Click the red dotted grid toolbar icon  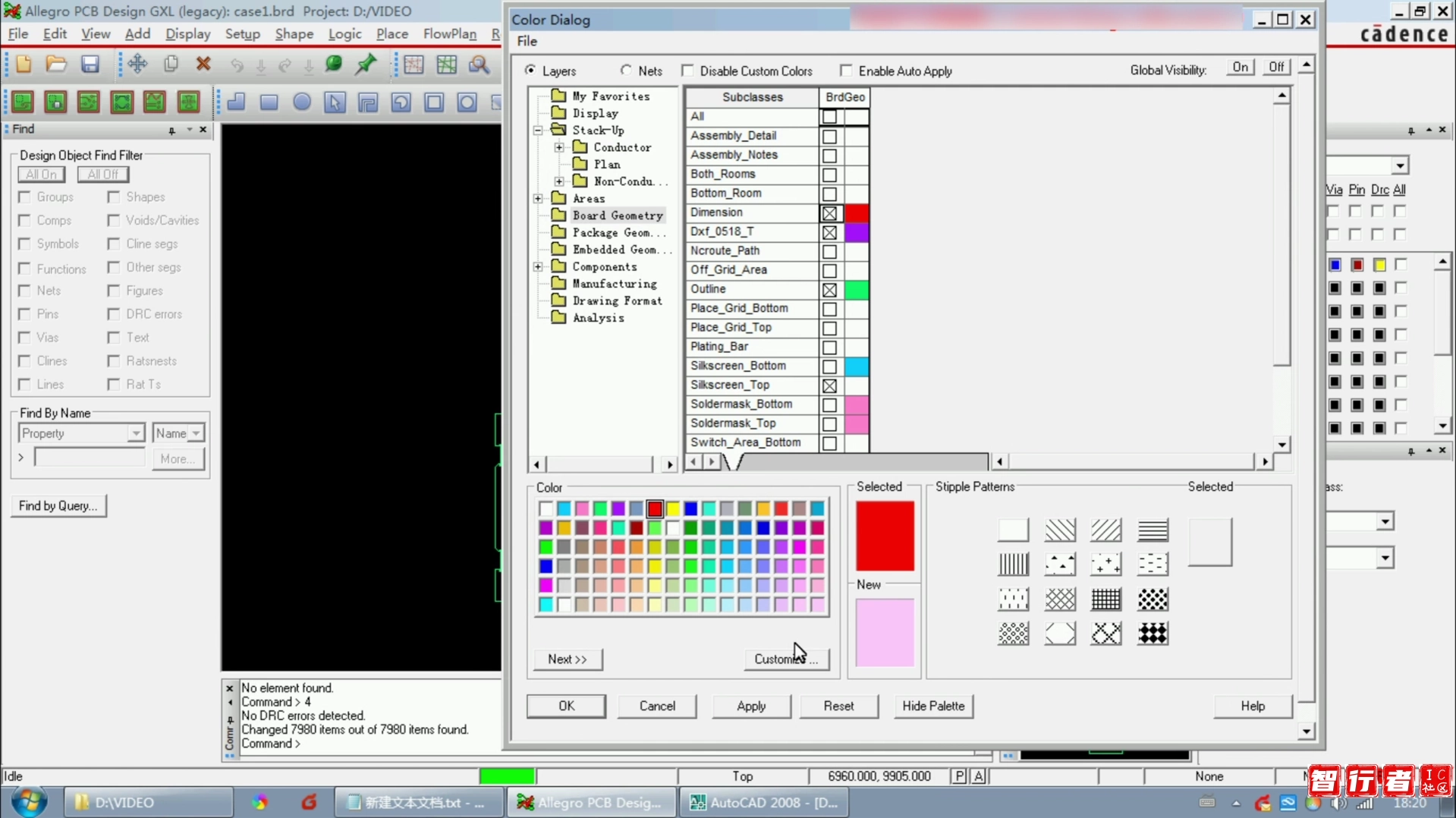point(414,64)
